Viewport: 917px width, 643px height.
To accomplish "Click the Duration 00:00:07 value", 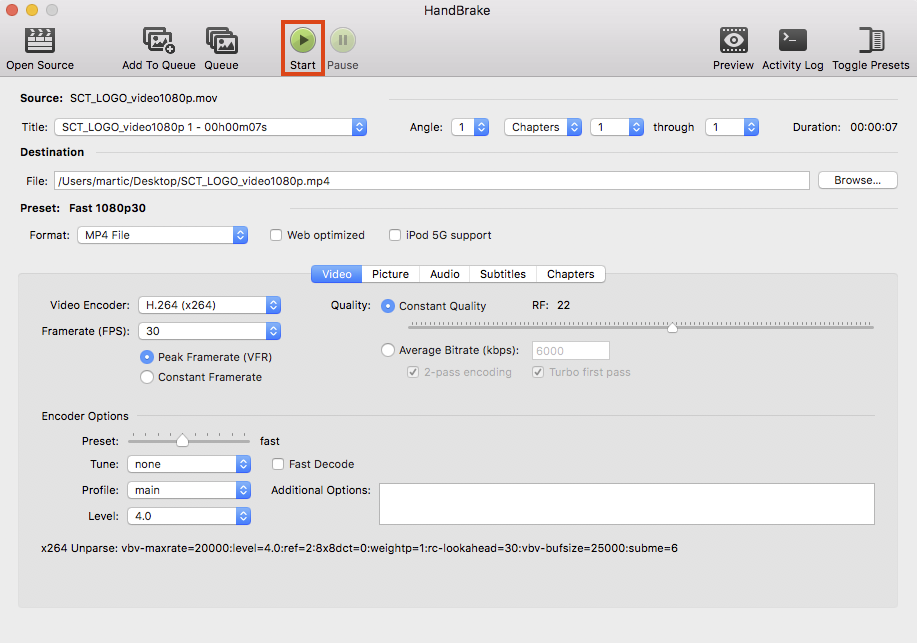I will click(x=874, y=127).
